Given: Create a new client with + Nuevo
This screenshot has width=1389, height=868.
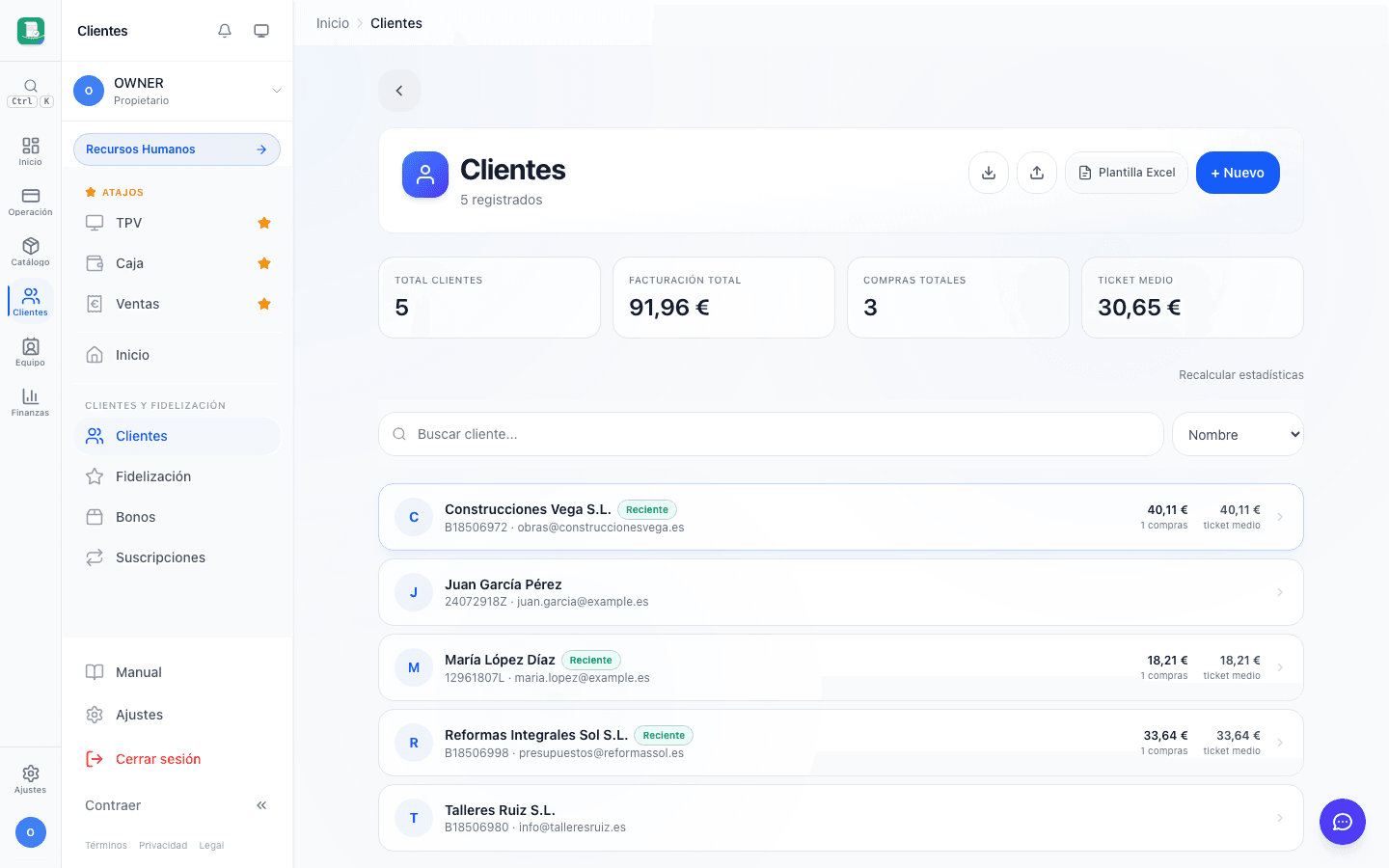Looking at the screenshot, I should 1238,173.
